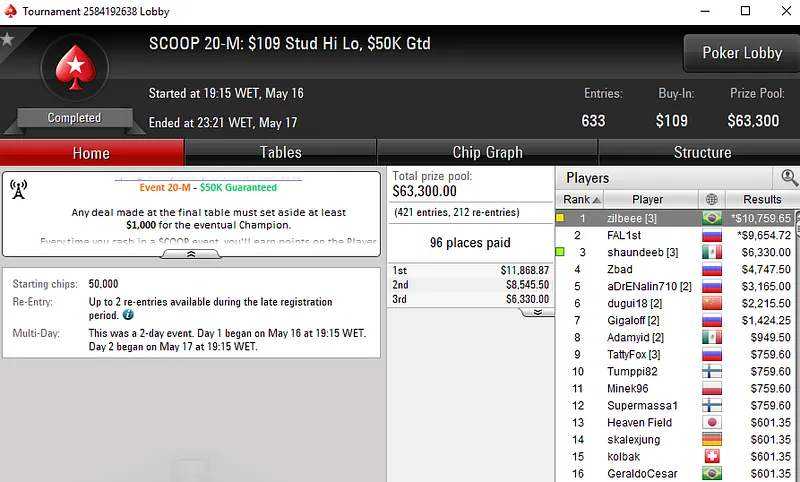This screenshot has width=800, height=482.
Task: Click the Brazil flag beside zilbeee
Action: (x=712, y=218)
